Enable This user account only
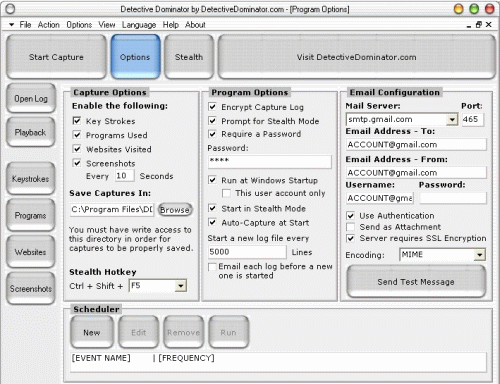 tap(226, 193)
